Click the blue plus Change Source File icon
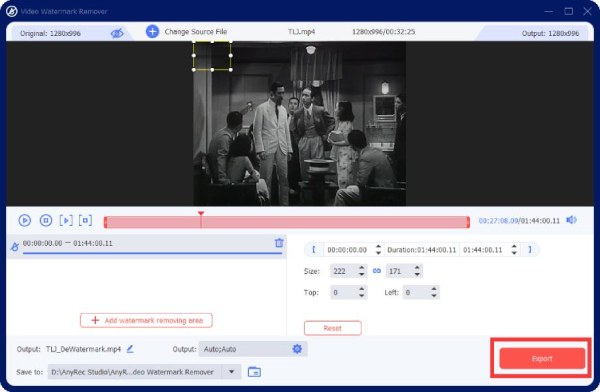This screenshot has width=600, height=392. point(152,31)
